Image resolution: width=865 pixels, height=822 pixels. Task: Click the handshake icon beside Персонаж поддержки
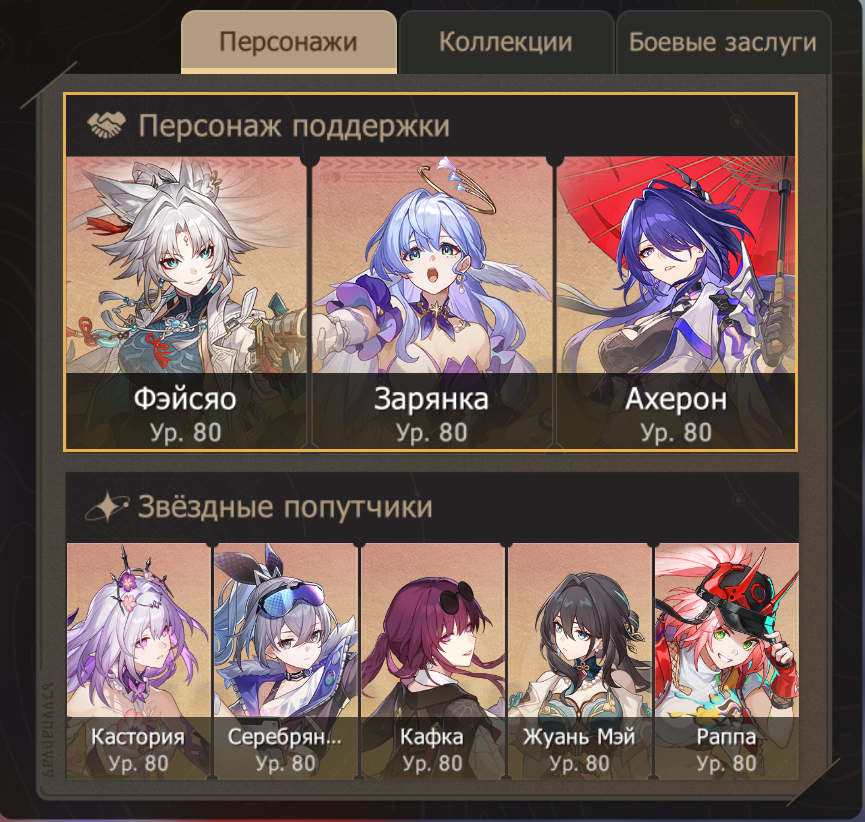click(x=106, y=125)
